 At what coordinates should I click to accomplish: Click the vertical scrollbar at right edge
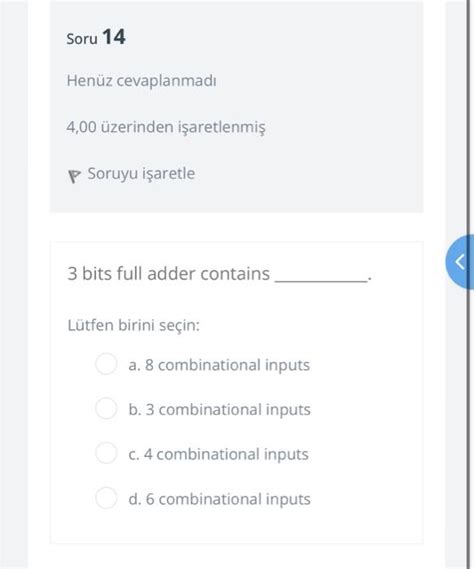[469, 284]
